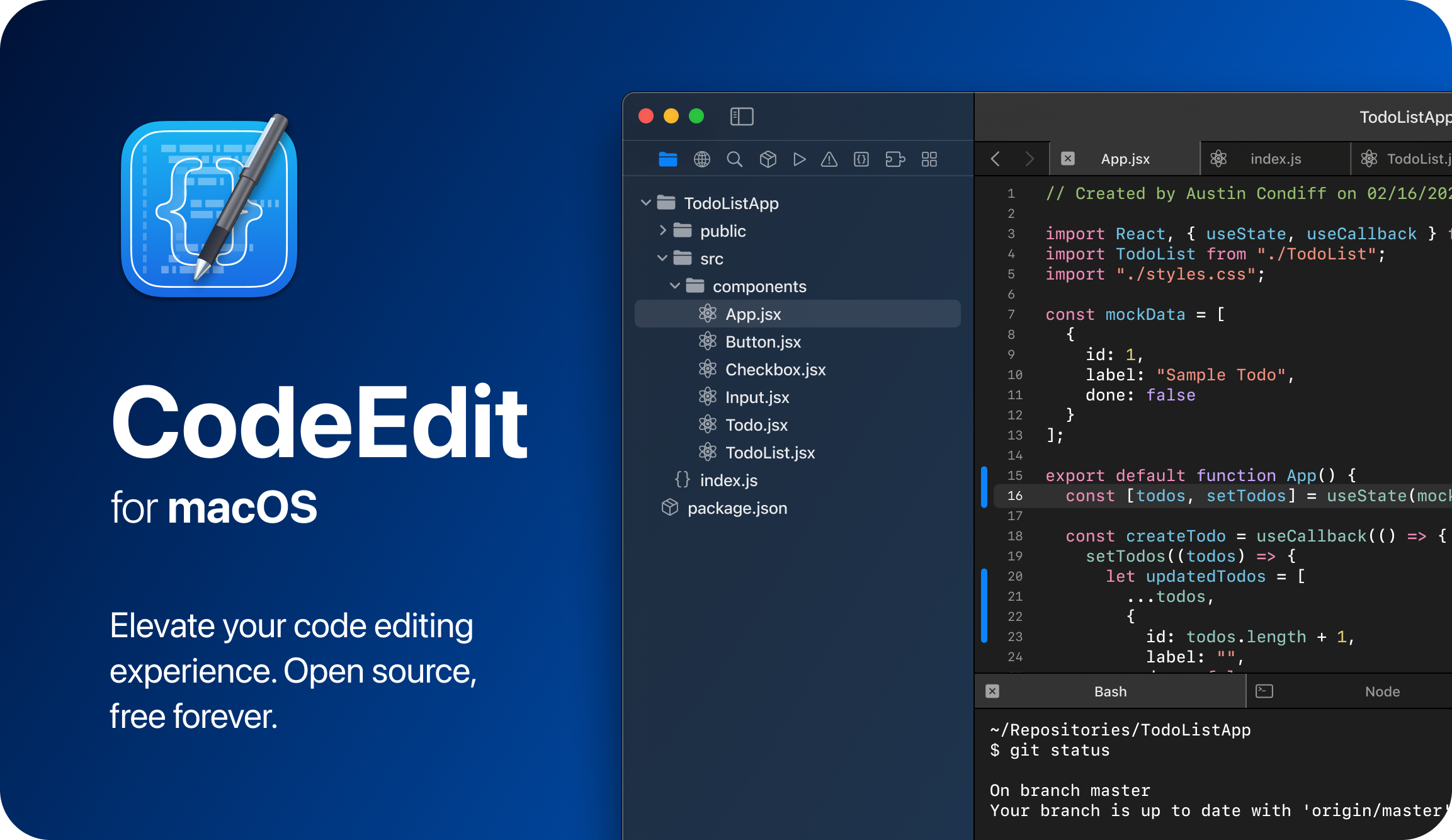Switch to the App.jsx editor tab

tap(1125, 159)
